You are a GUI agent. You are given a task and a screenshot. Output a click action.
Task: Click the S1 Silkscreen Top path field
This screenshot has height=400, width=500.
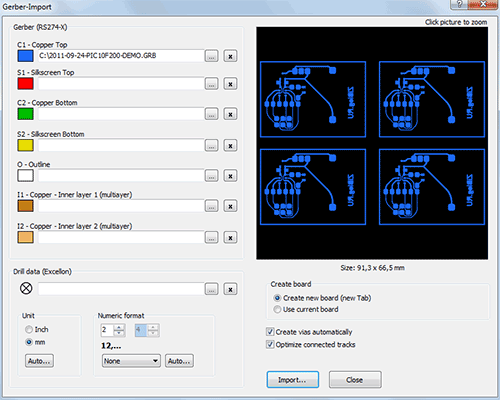[121, 83]
